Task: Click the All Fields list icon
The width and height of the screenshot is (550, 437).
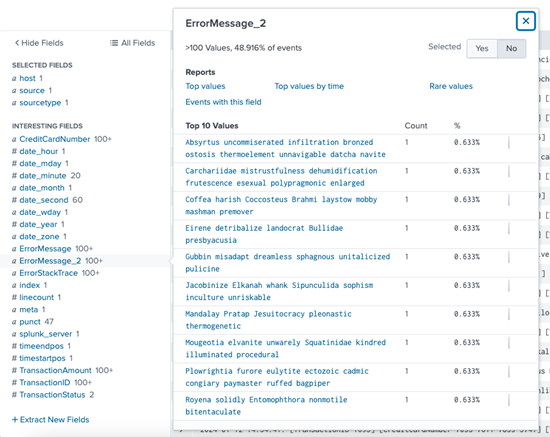Action: [114, 43]
